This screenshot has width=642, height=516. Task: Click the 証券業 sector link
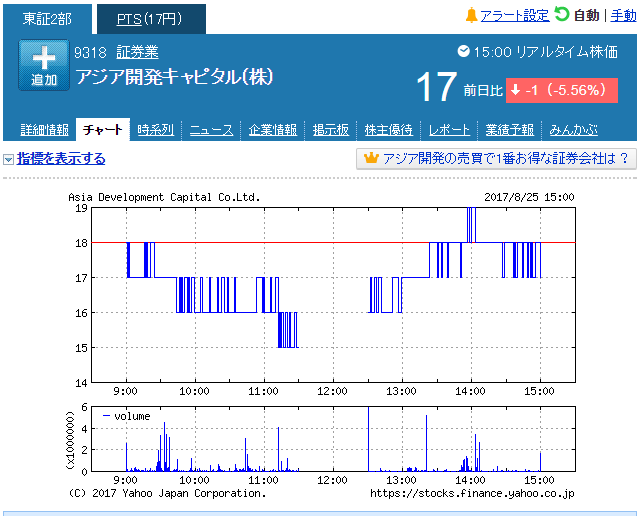137,52
